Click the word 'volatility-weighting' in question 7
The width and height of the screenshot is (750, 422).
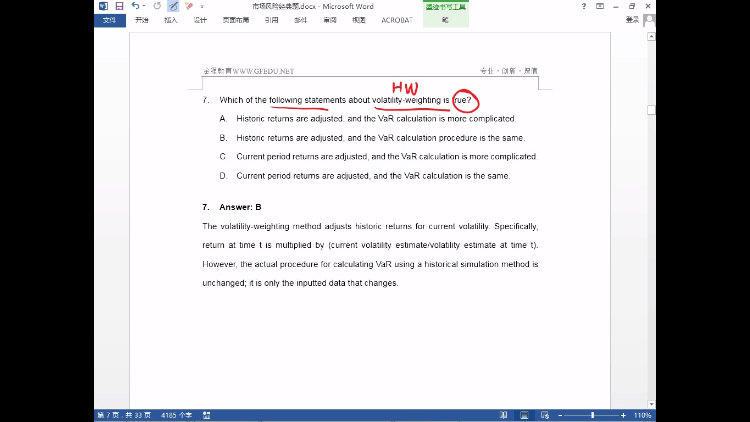click(407, 100)
